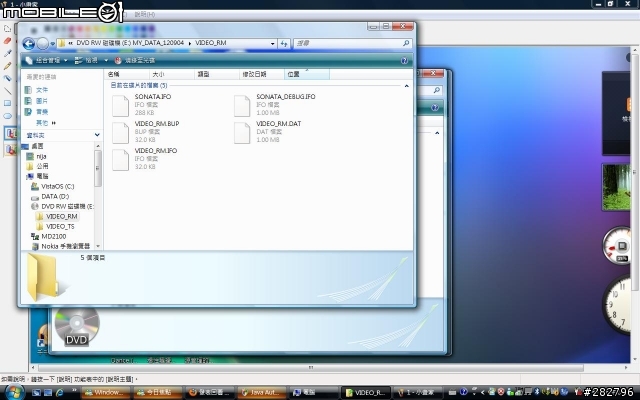Click the Explorer search input box
The width and height of the screenshot is (640, 400).
click(350, 45)
